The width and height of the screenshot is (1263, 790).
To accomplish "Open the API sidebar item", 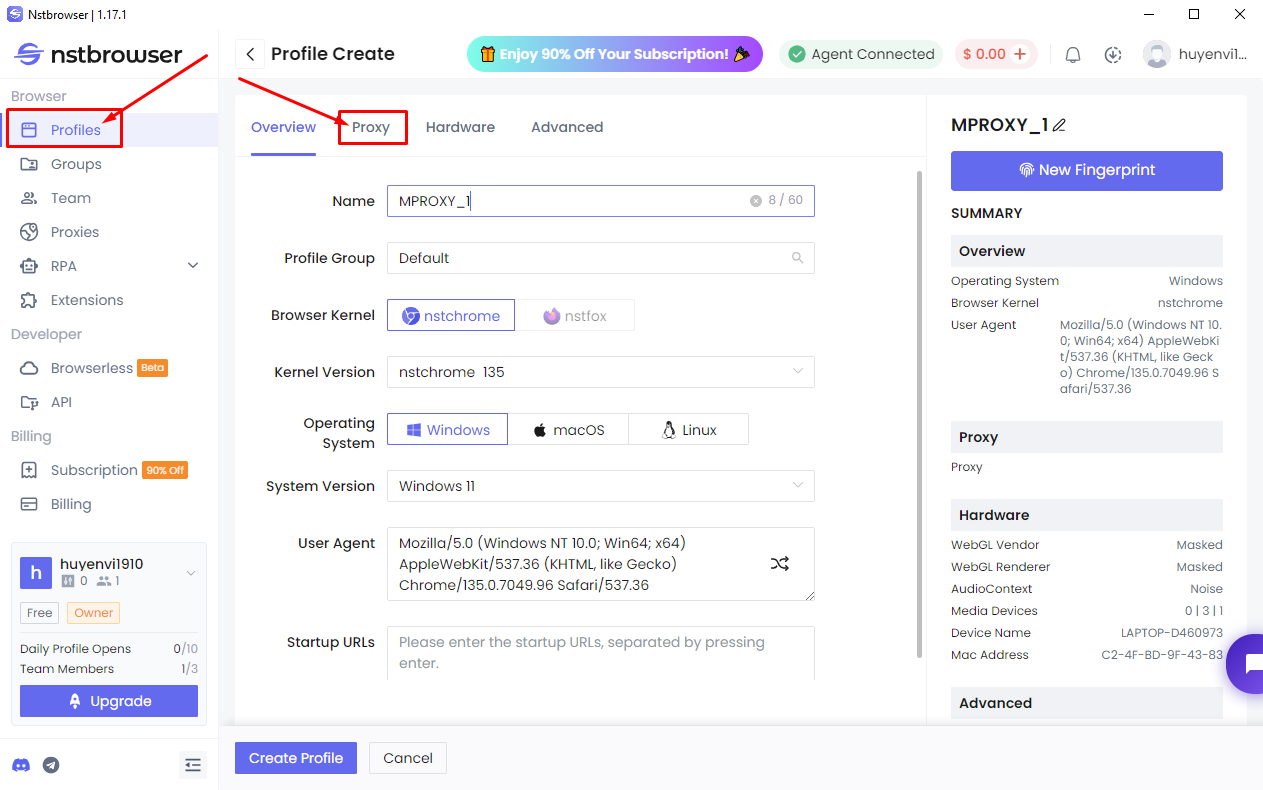I will (x=61, y=402).
